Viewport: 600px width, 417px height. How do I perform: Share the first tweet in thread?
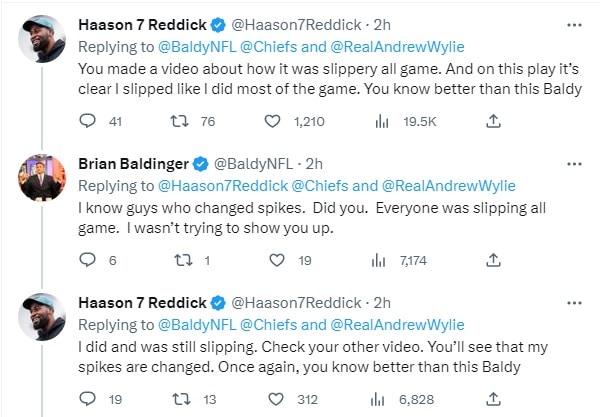(x=492, y=122)
